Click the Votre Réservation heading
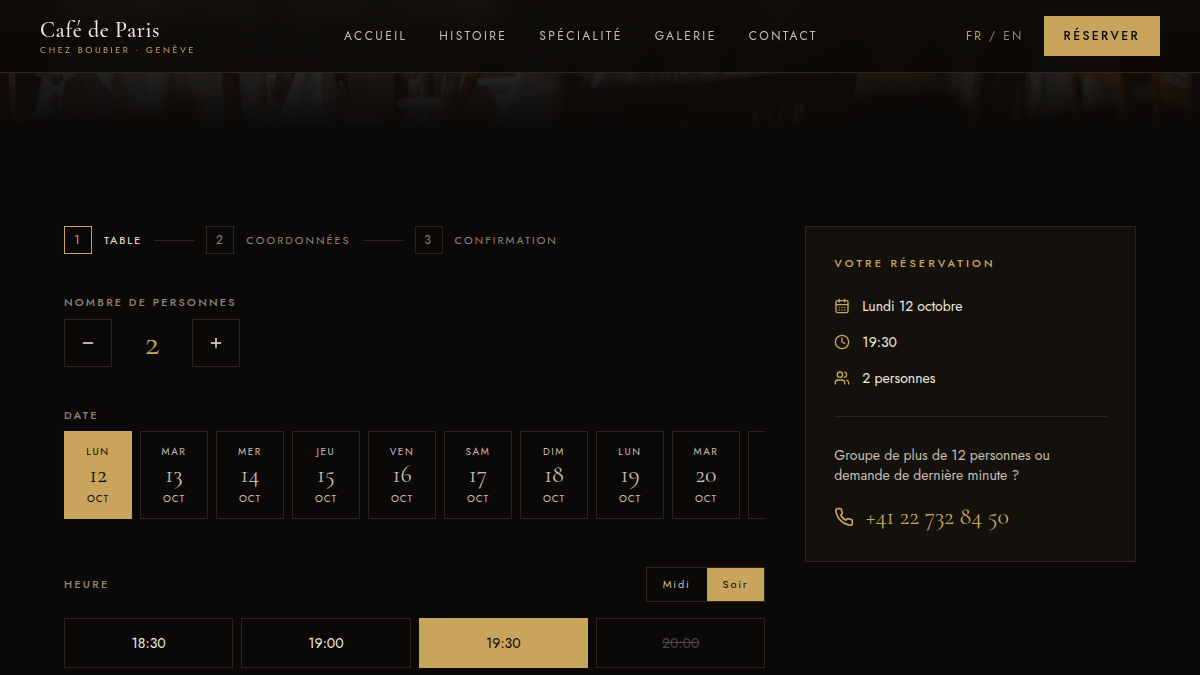The height and width of the screenshot is (675, 1200). pyautogui.click(x=914, y=264)
